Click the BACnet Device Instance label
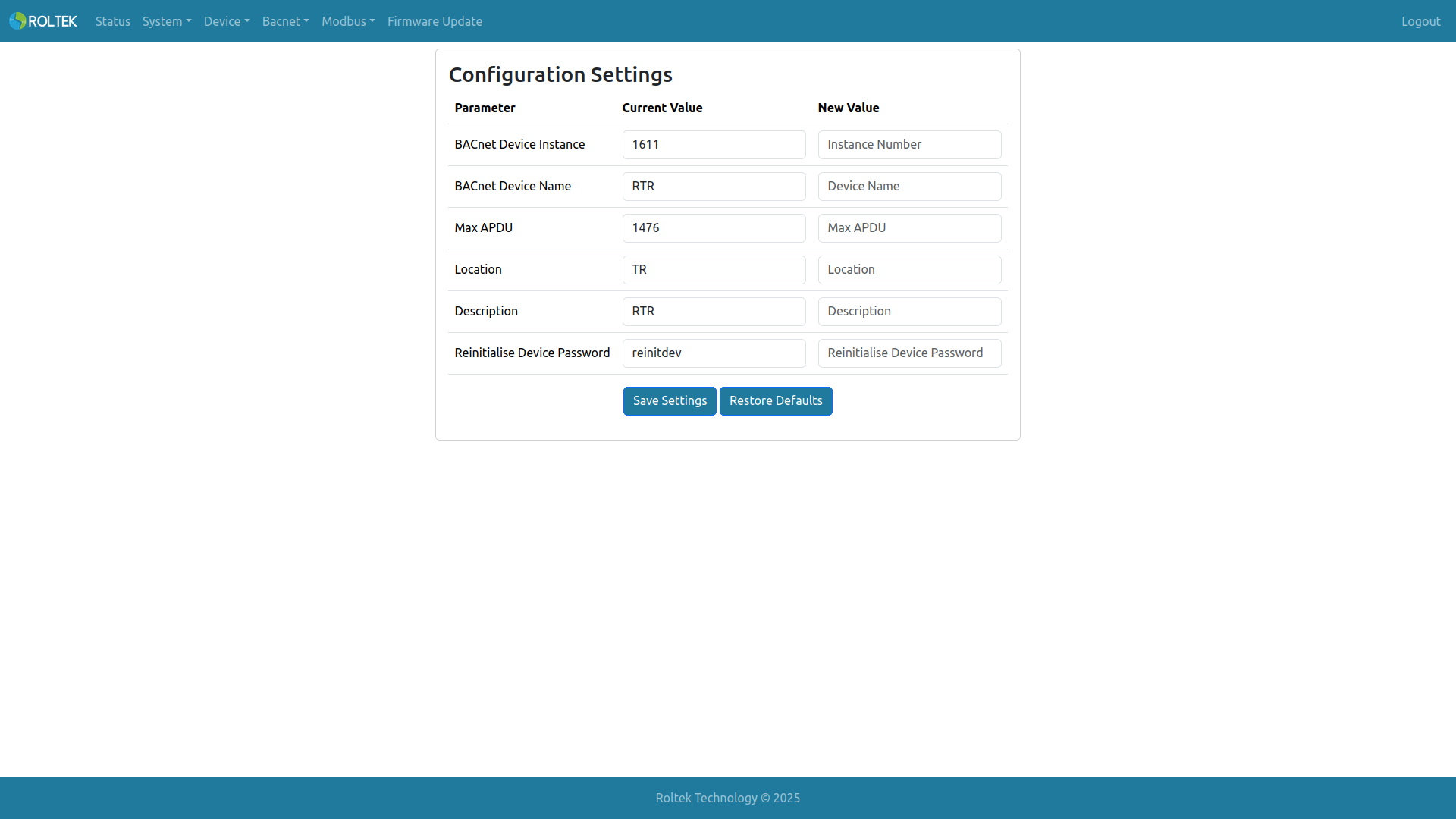This screenshot has width=1456, height=819. (519, 144)
